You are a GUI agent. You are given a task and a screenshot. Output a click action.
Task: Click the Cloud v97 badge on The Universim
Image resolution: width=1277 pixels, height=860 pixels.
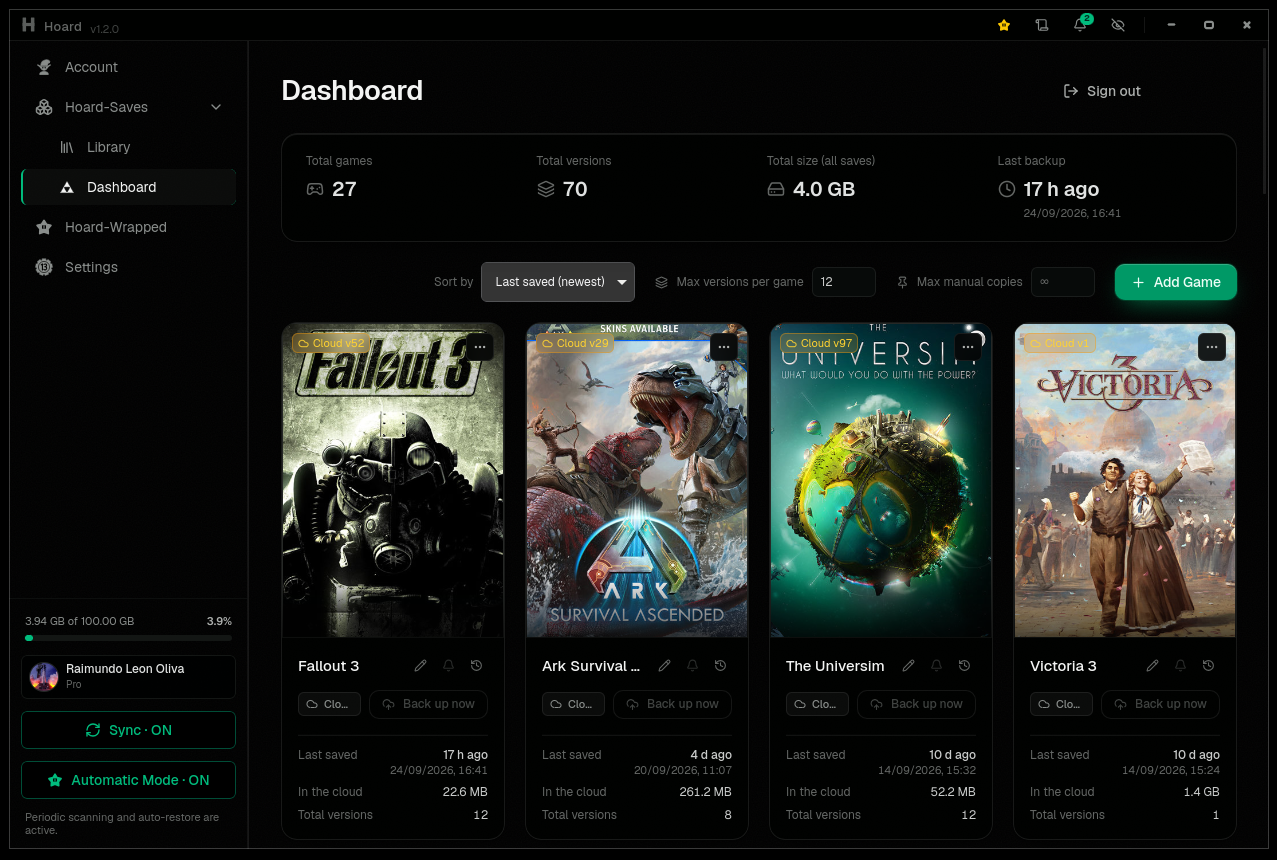pos(819,343)
